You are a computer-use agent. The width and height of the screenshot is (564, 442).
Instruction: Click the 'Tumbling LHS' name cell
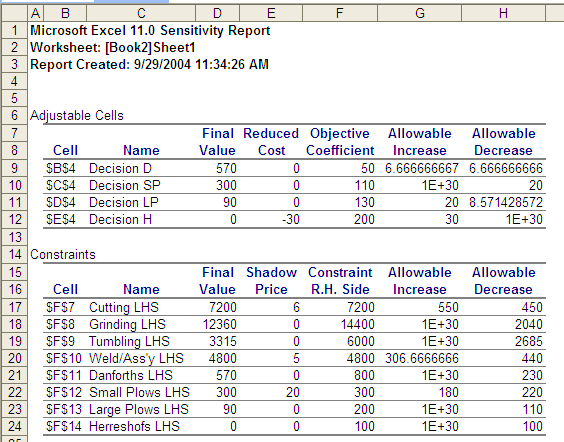point(129,341)
